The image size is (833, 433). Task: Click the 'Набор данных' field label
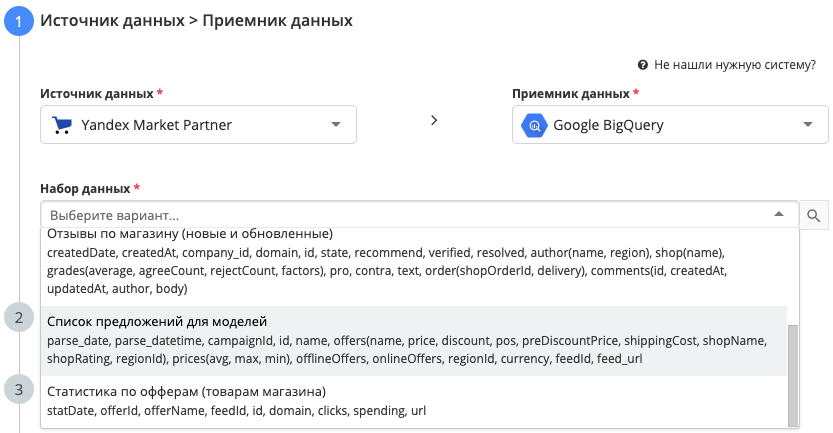tap(85, 188)
